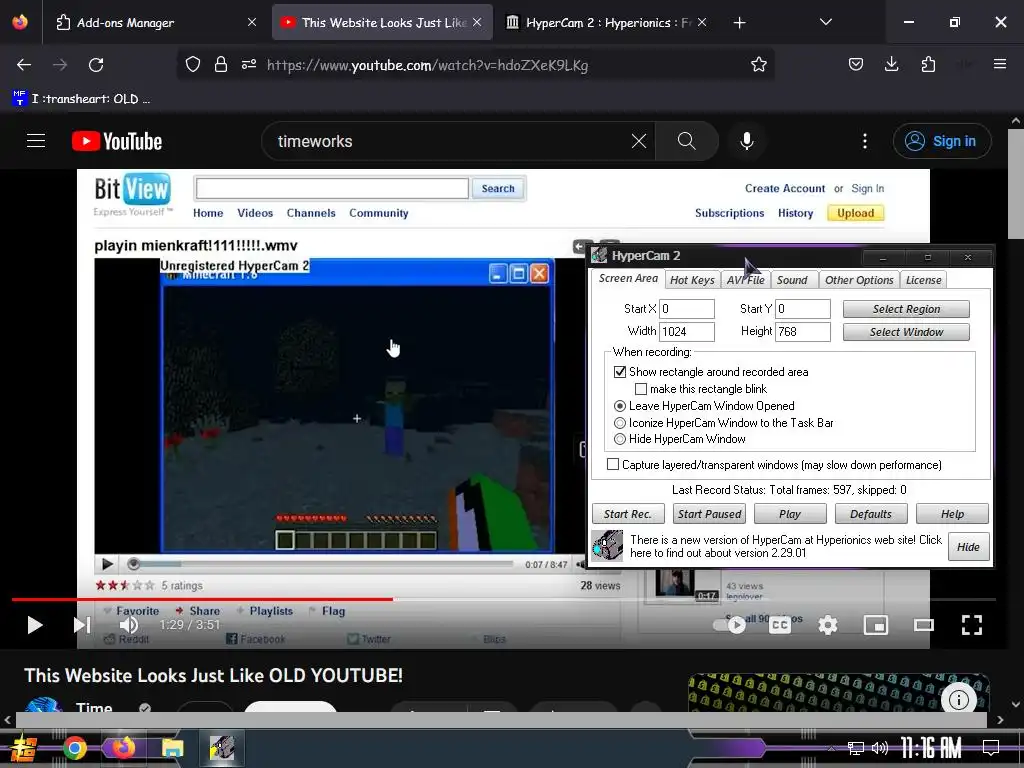The height and width of the screenshot is (768, 1024).
Task: Click the Start X input field
Action: point(687,309)
